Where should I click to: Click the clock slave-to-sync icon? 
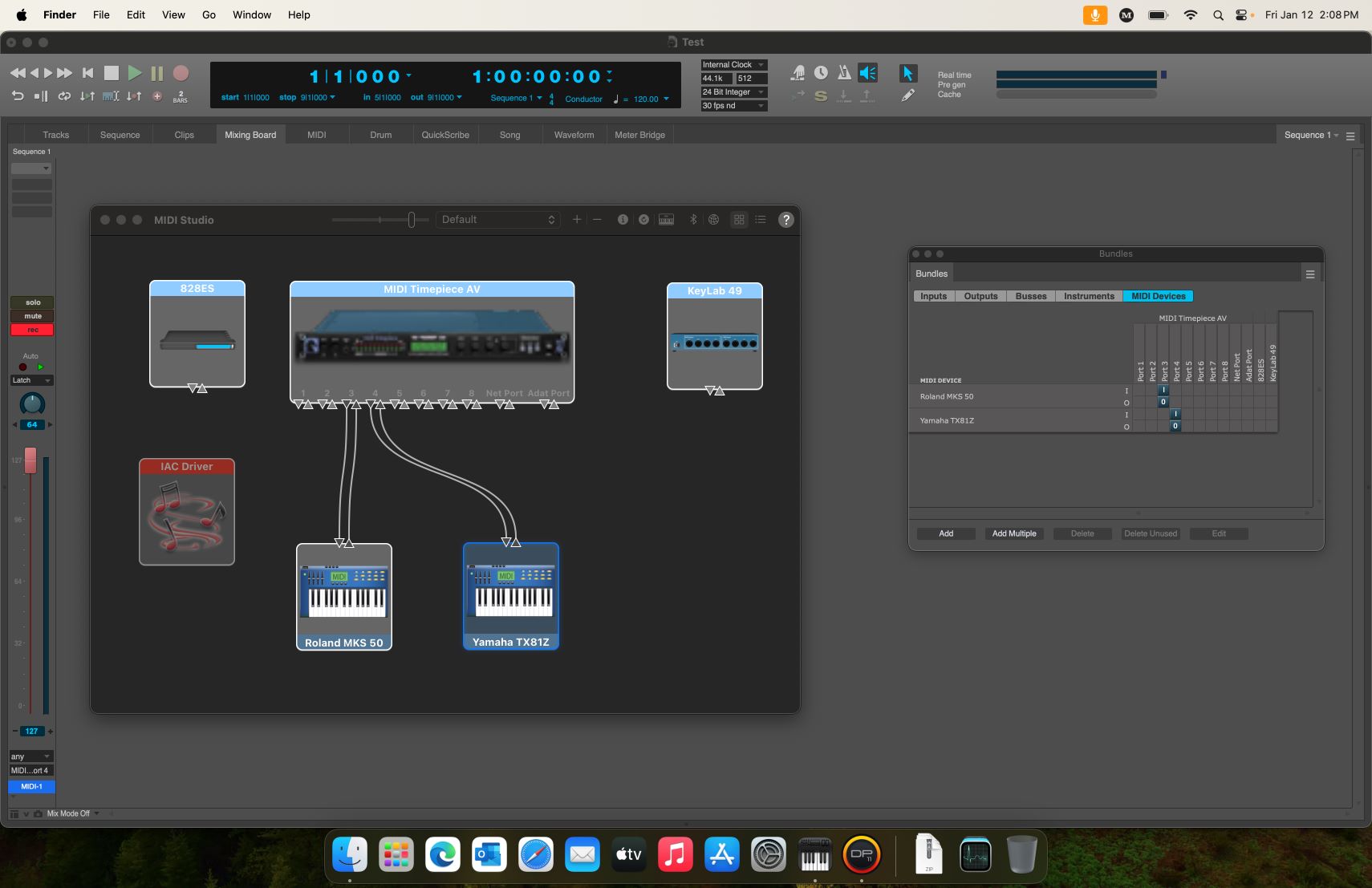[821, 73]
